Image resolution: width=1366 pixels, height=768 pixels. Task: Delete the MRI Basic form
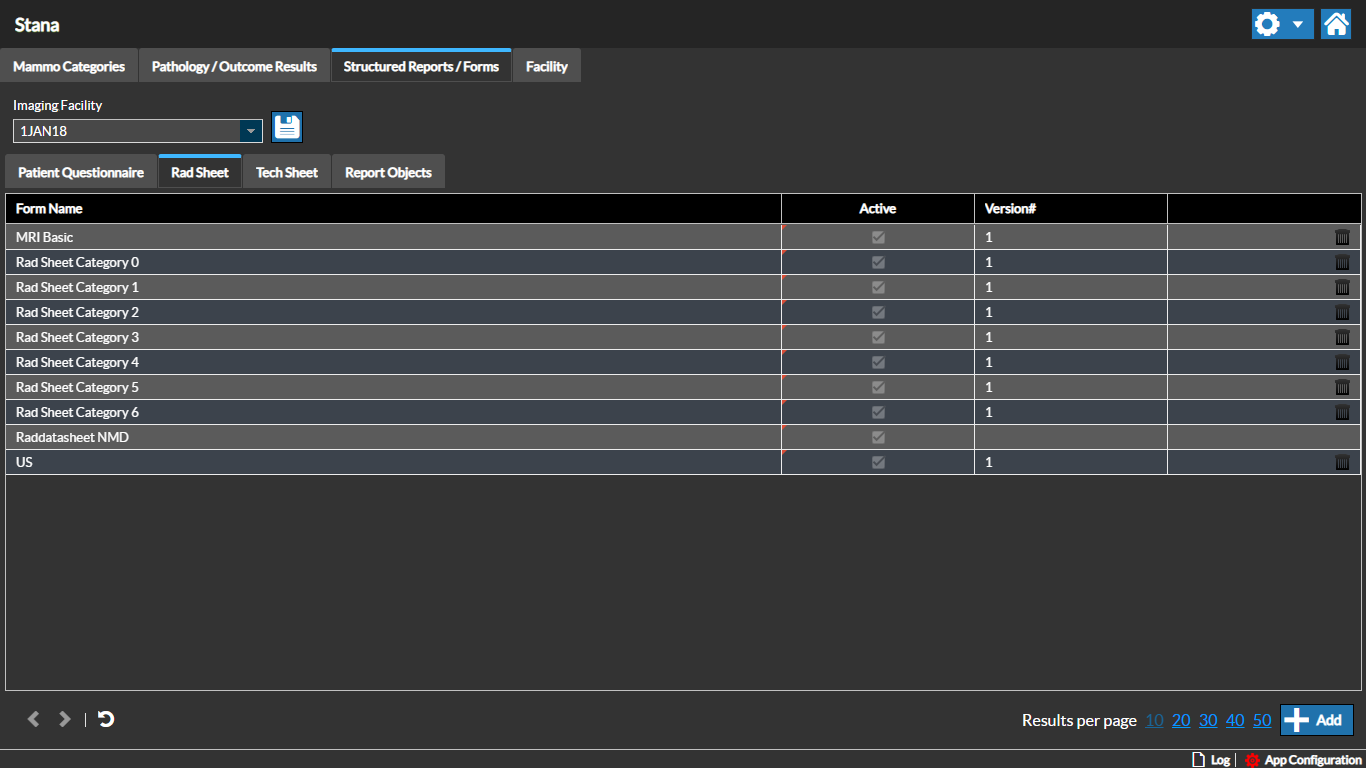coord(1342,237)
